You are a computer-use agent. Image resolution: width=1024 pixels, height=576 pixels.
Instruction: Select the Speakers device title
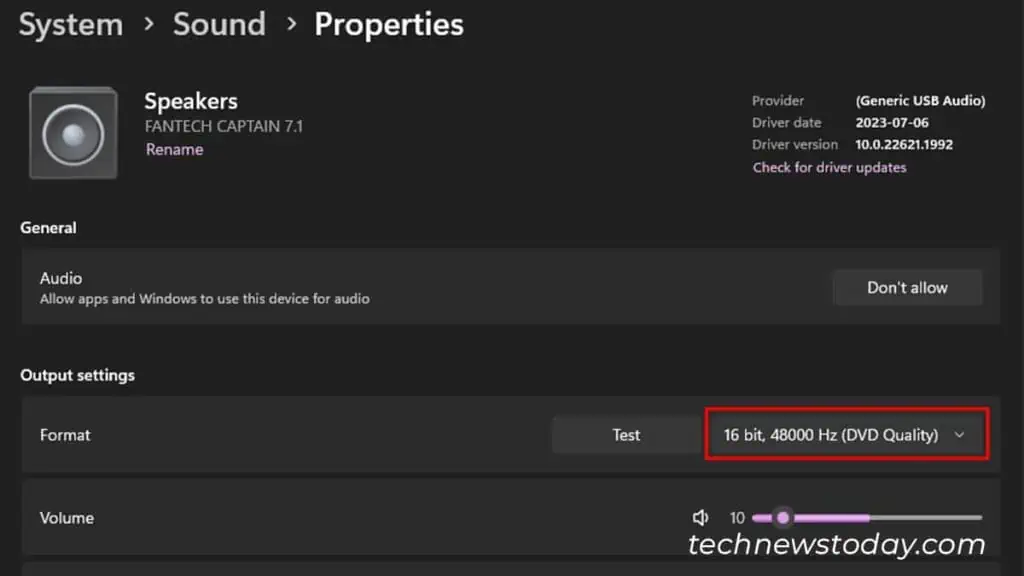pos(190,100)
